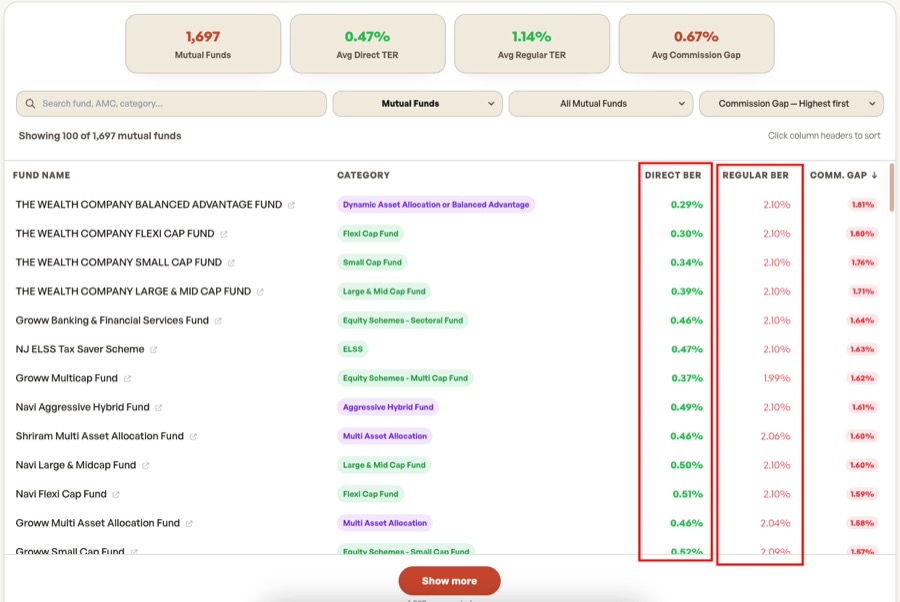Click the ELSS category tag
The image size is (900, 602).
(x=352, y=349)
